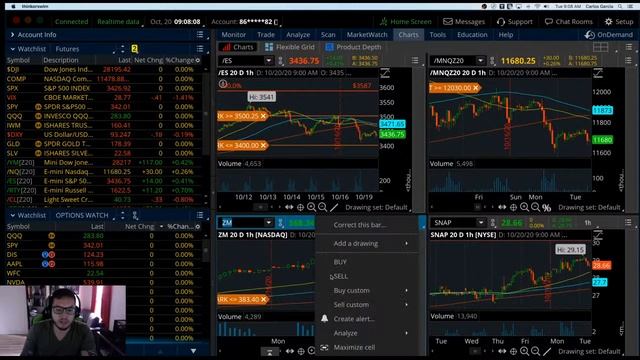Open the /ES symbol dropdown arrow

coord(269,60)
